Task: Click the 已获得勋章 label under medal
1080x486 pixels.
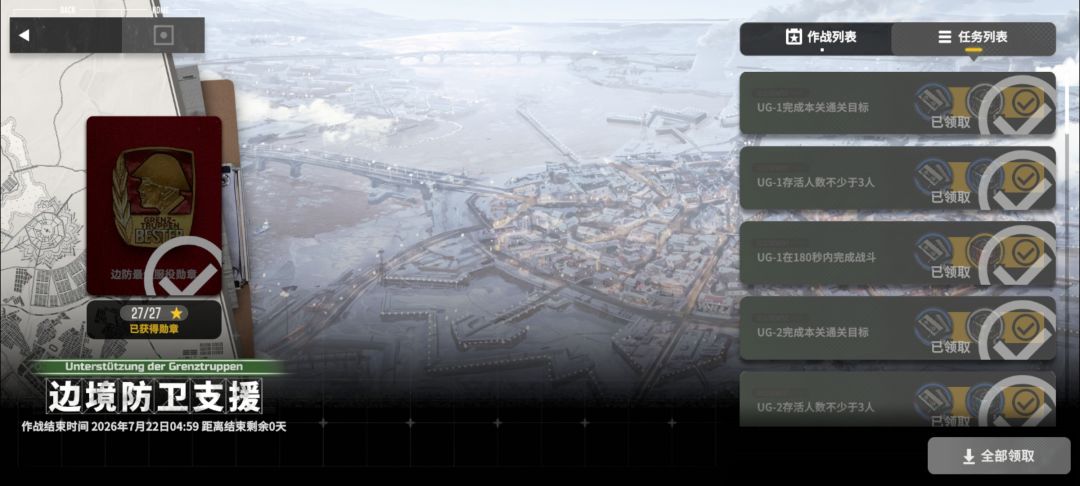Action: 154,329
